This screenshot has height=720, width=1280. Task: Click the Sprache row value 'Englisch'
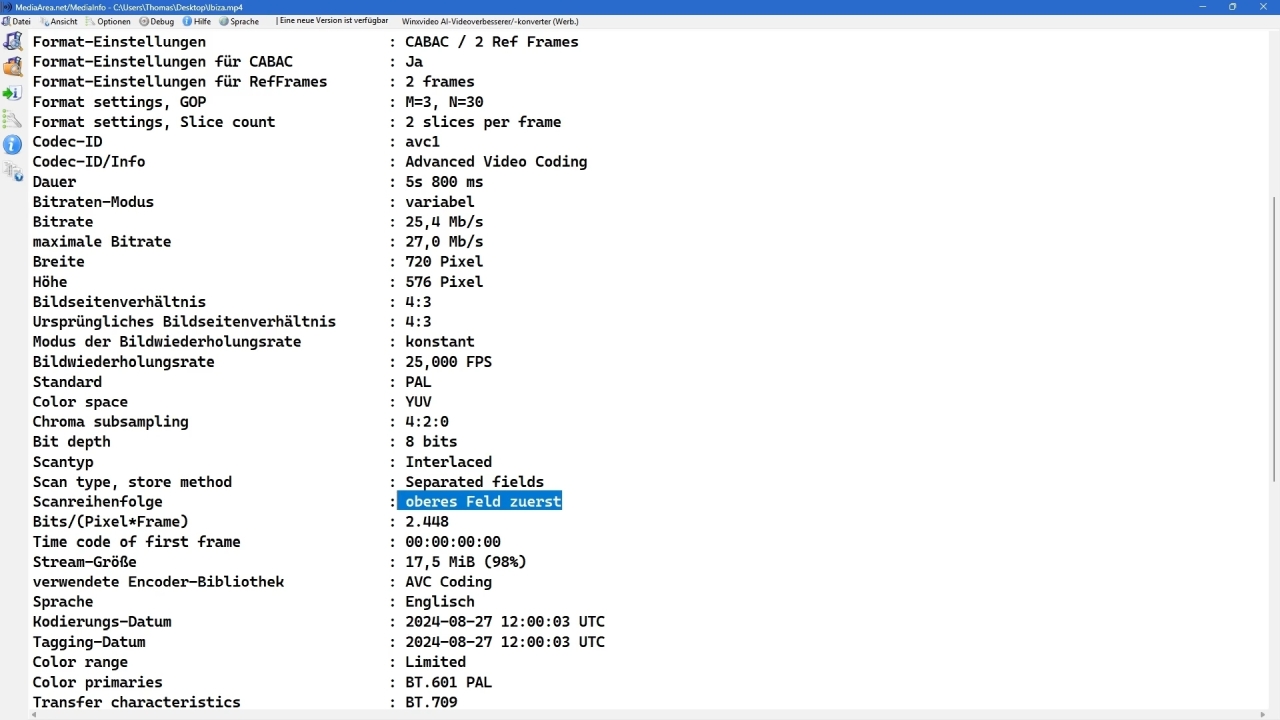pos(440,602)
